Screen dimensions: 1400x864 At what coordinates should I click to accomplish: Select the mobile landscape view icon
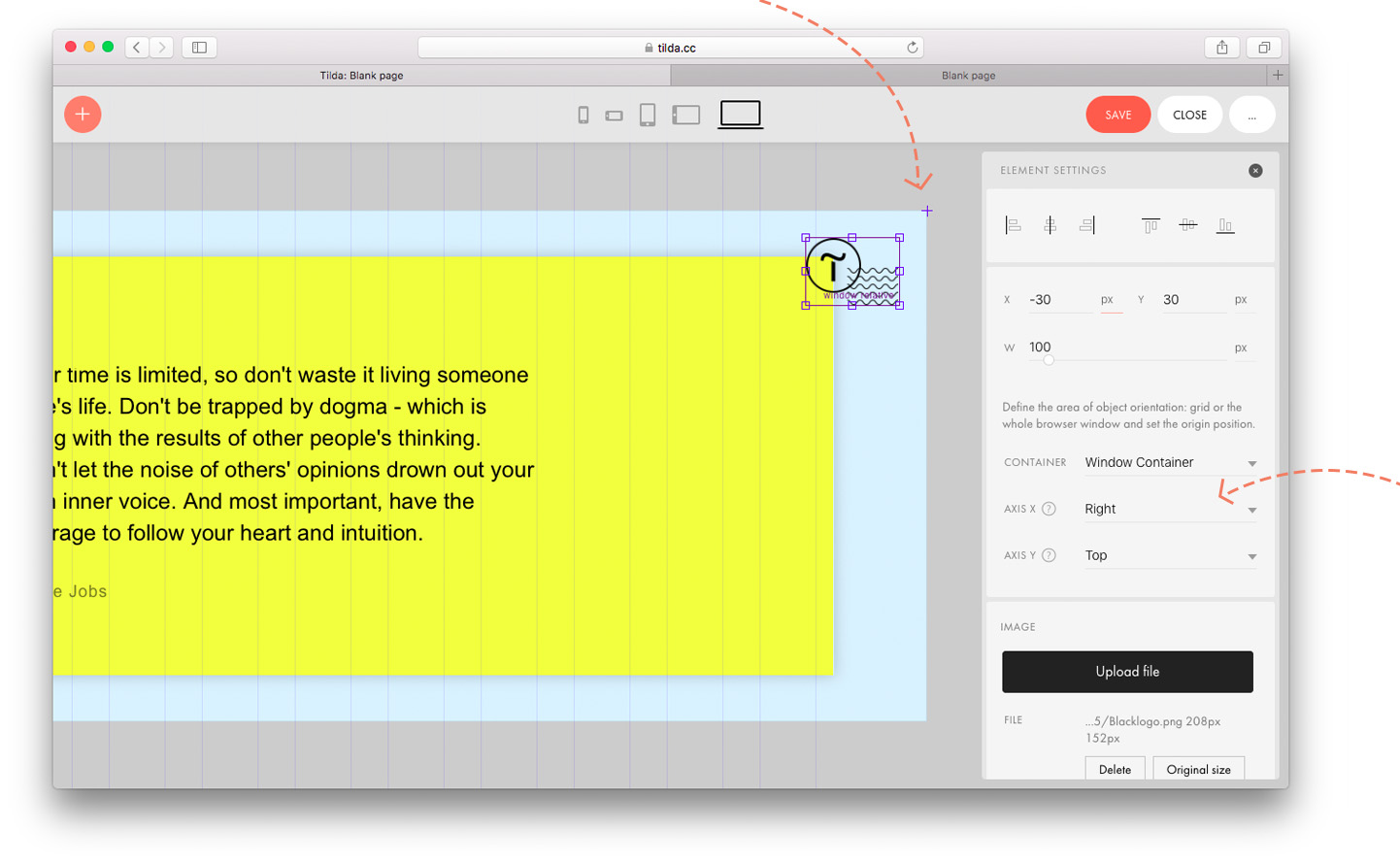pyautogui.click(x=614, y=116)
